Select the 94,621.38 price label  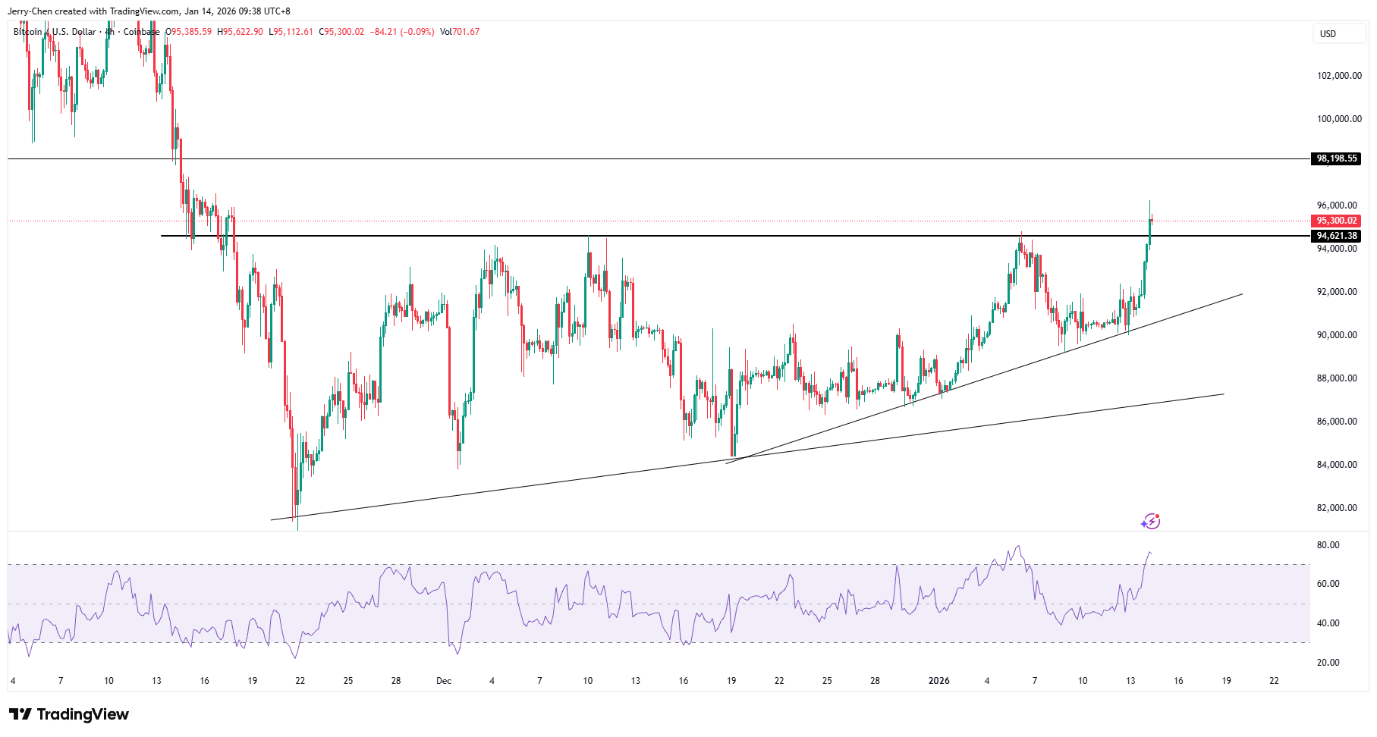[1336, 236]
